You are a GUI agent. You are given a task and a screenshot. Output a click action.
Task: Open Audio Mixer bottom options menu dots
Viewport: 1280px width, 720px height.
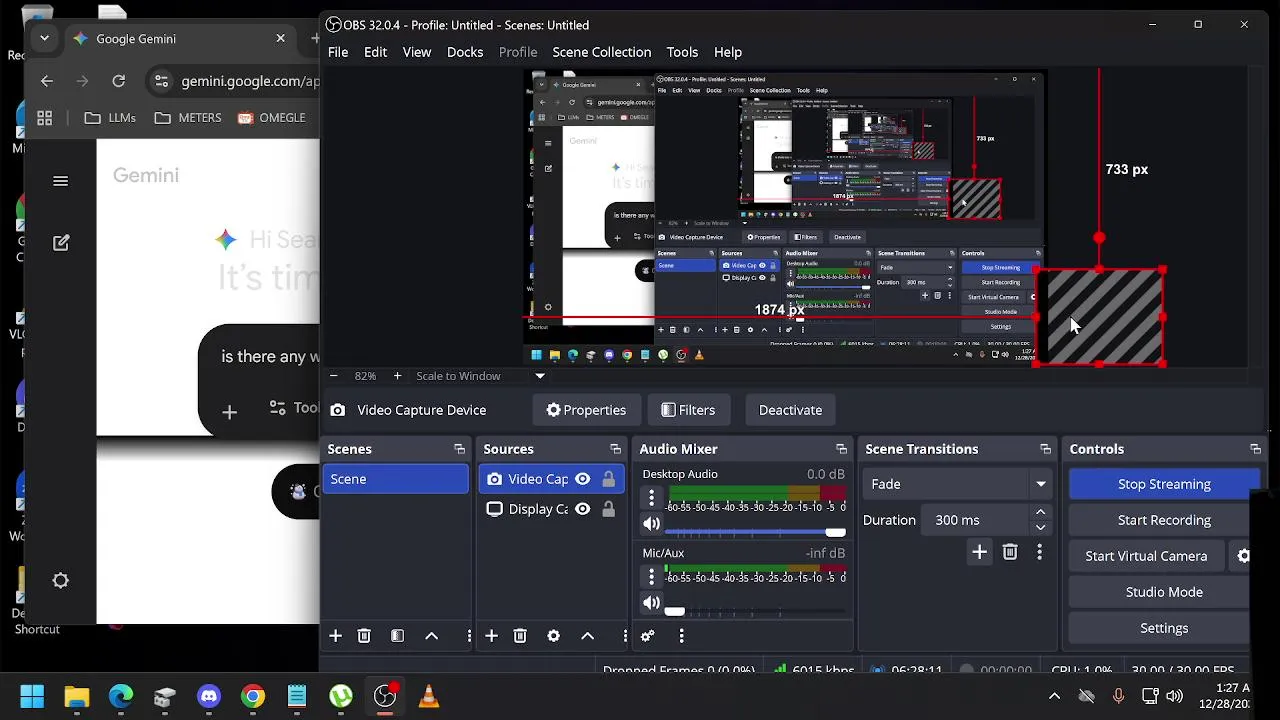click(x=681, y=636)
